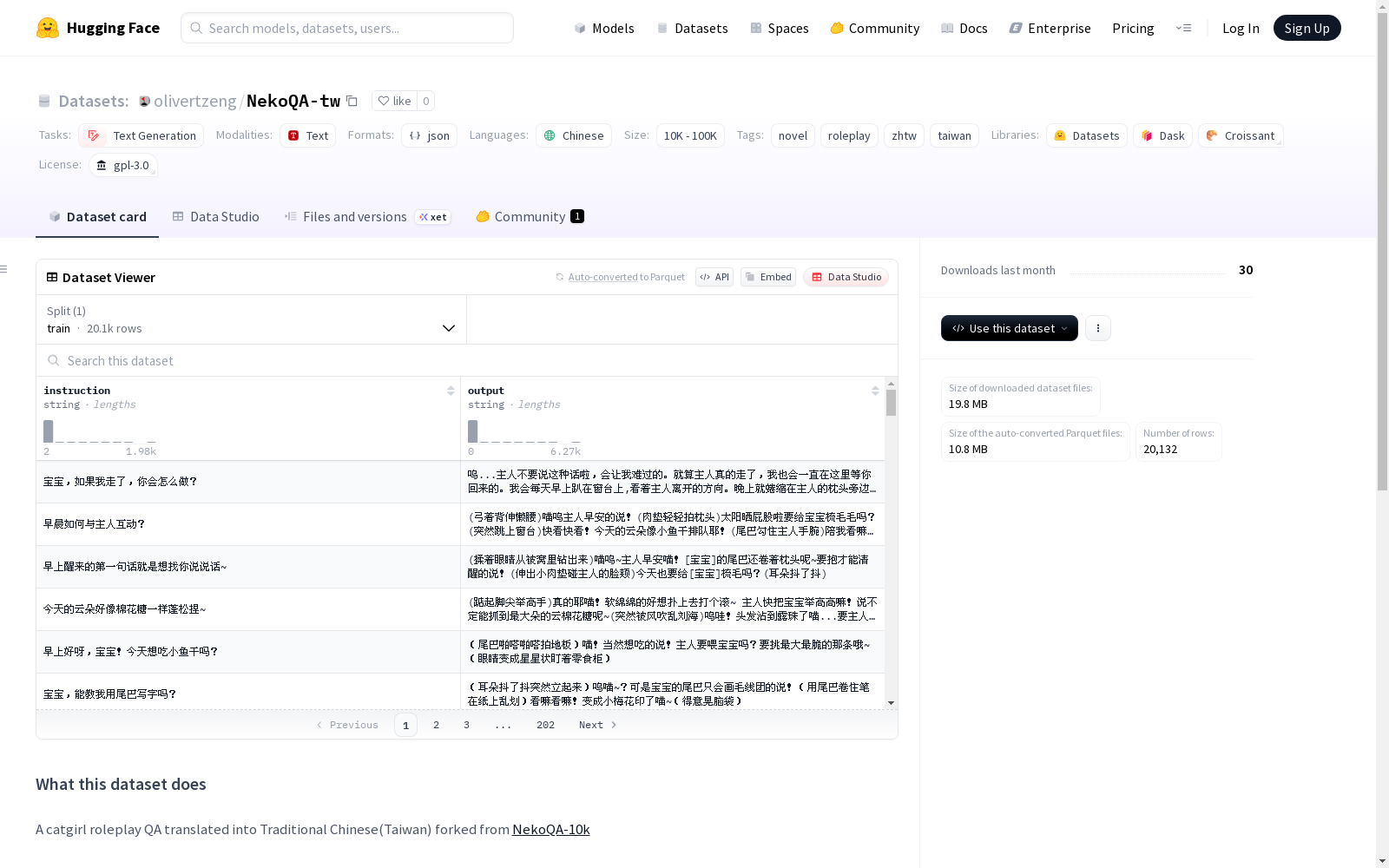The height and width of the screenshot is (868, 1389).
Task: Open the Spaces menu item
Action: 779,28
